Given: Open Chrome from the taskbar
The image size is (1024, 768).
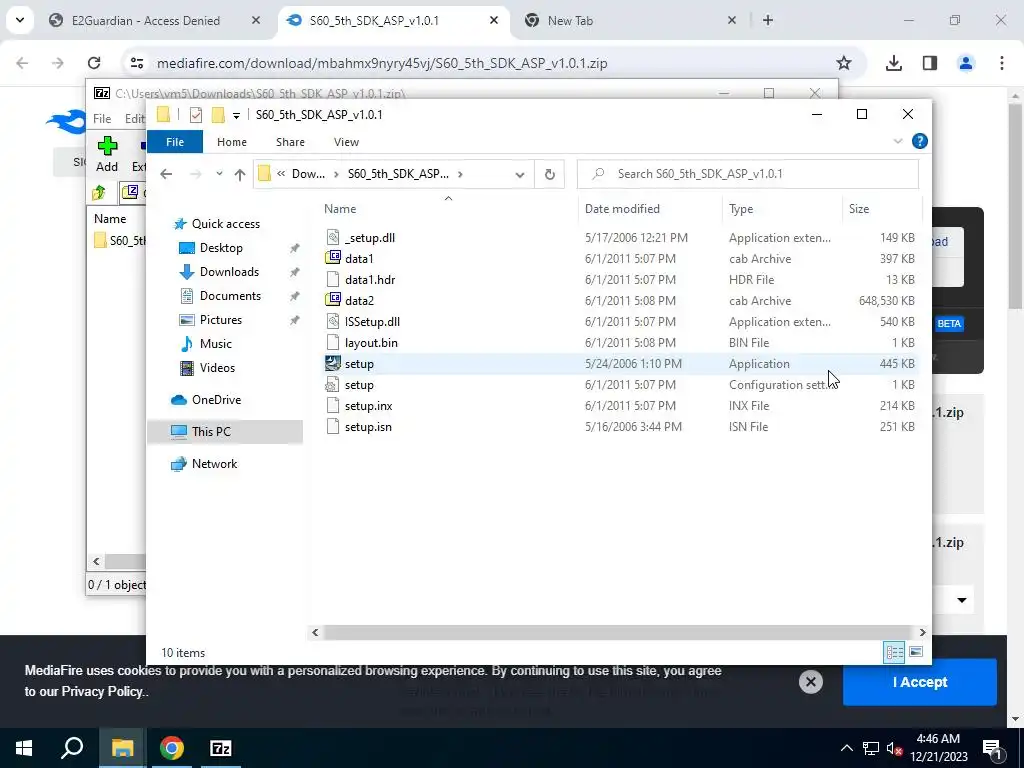Looking at the screenshot, I should [172, 748].
